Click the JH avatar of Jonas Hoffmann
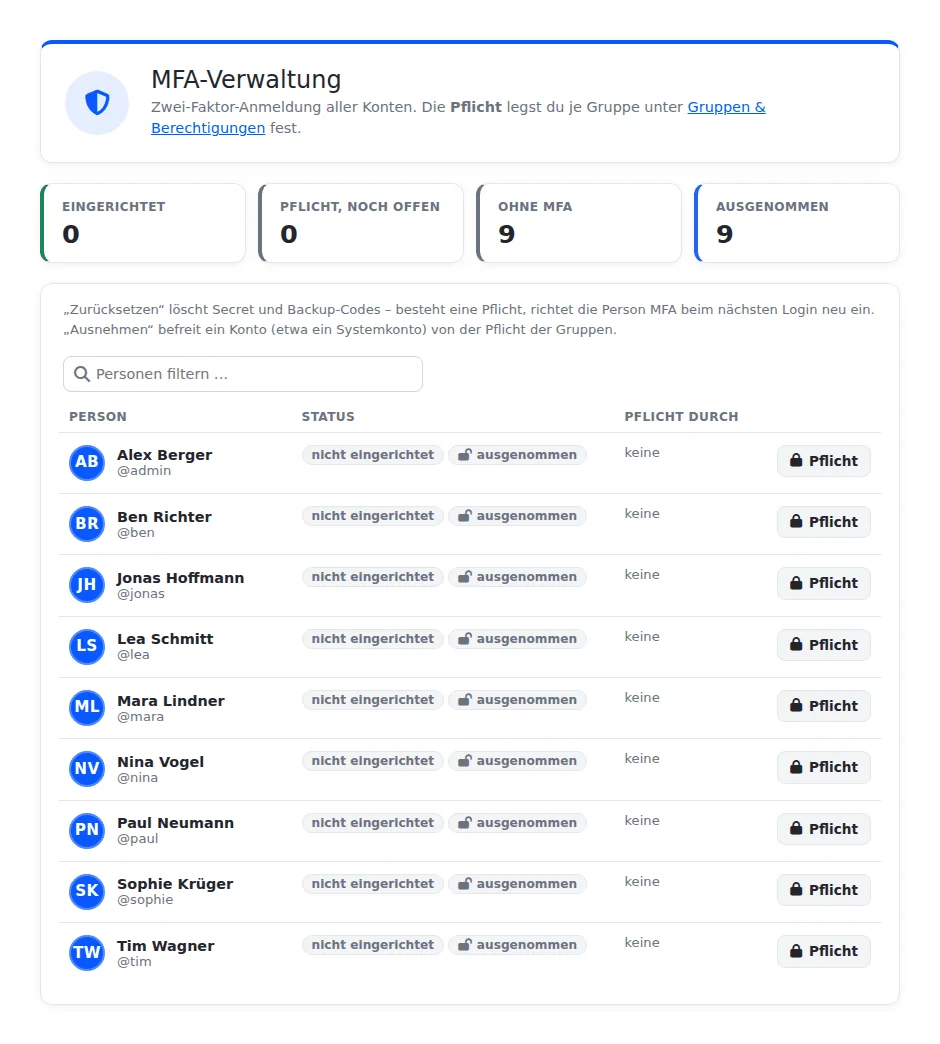The width and height of the screenshot is (940, 1044). click(87, 585)
